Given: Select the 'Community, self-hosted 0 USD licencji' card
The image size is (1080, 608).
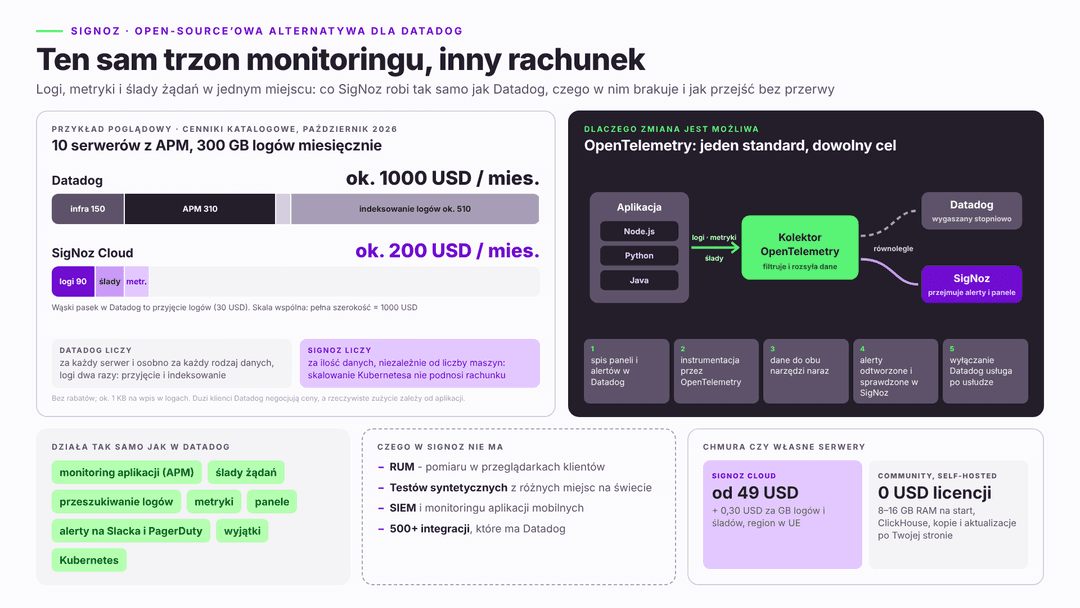Looking at the screenshot, I should click(x=948, y=514).
